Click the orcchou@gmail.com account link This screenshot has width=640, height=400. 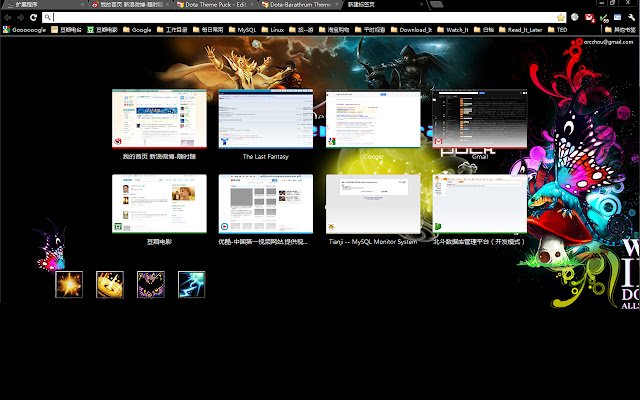pos(608,42)
